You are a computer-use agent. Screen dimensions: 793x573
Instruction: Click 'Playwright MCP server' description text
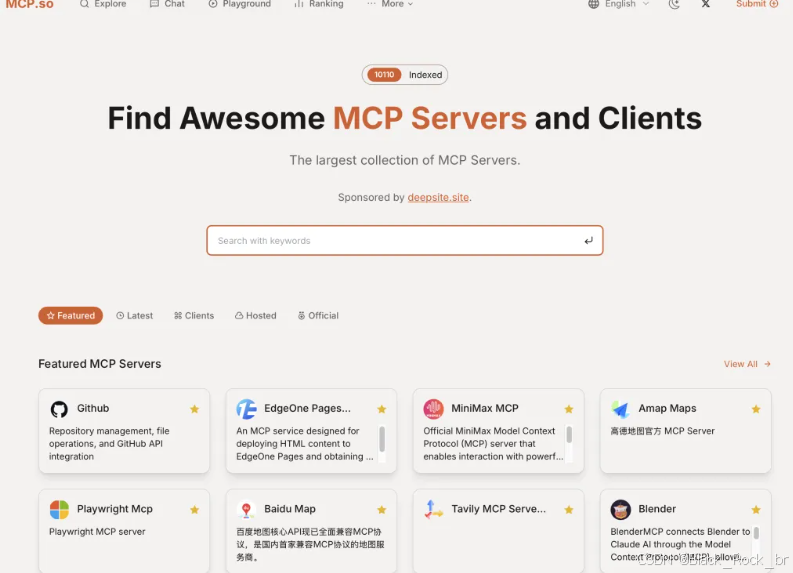(97, 532)
